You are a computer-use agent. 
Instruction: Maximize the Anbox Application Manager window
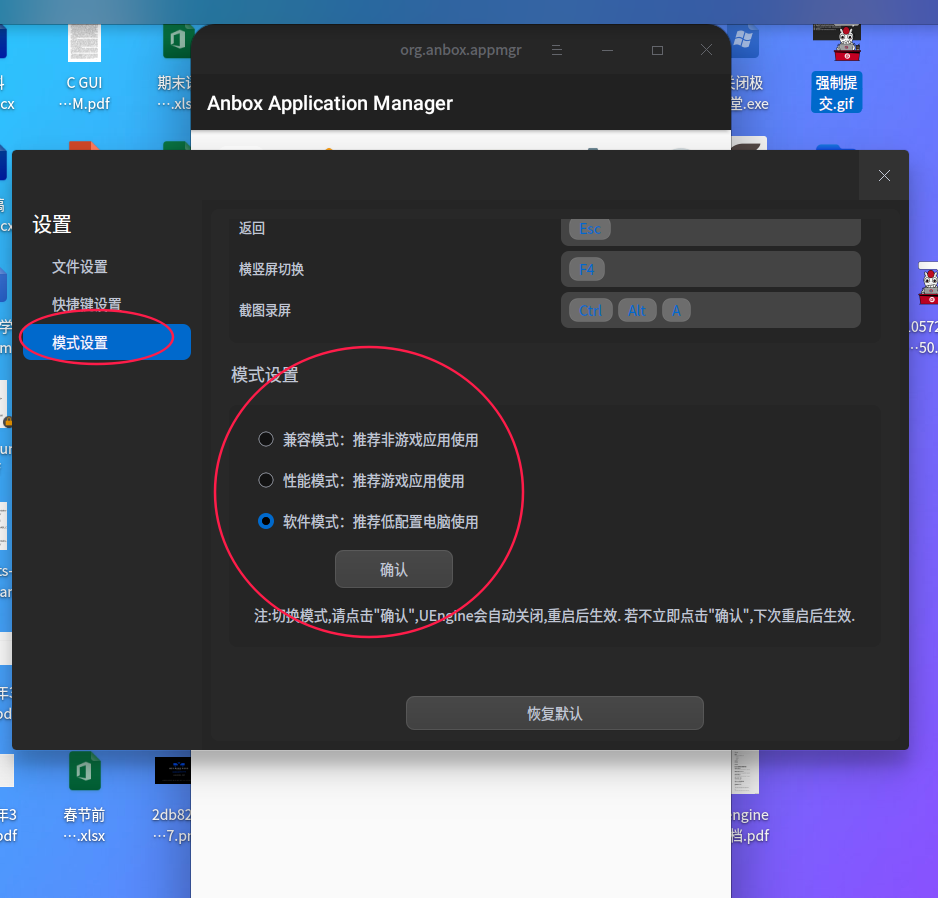(x=657, y=50)
